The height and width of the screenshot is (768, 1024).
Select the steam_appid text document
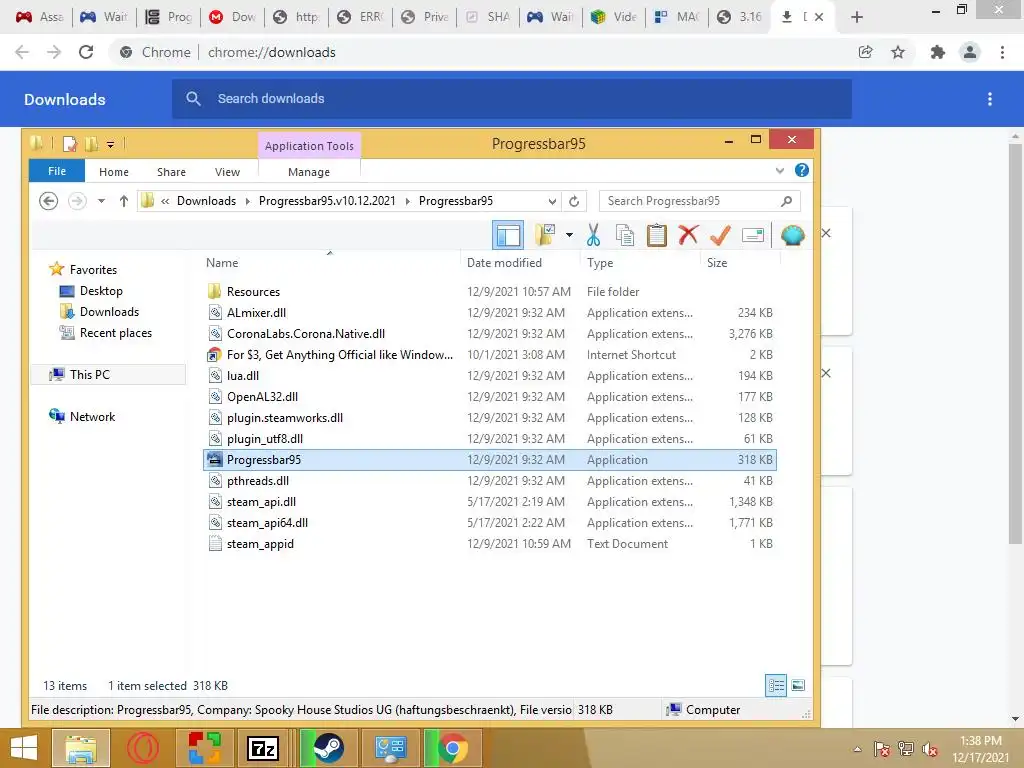(x=490, y=543)
